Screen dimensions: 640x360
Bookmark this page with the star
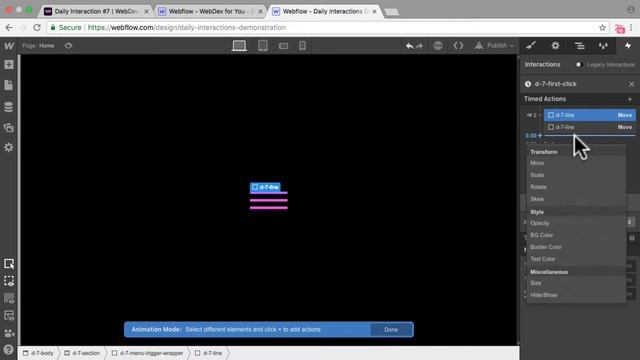[602, 28]
